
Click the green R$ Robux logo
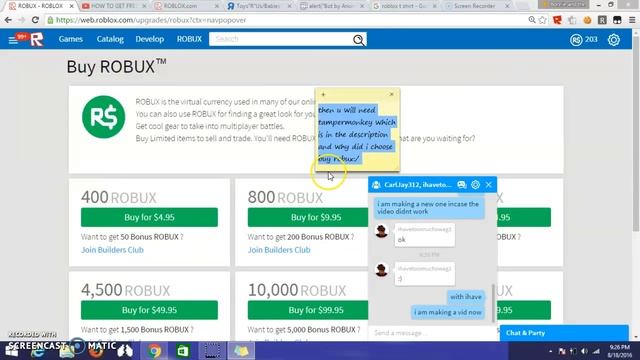pos(104,117)
